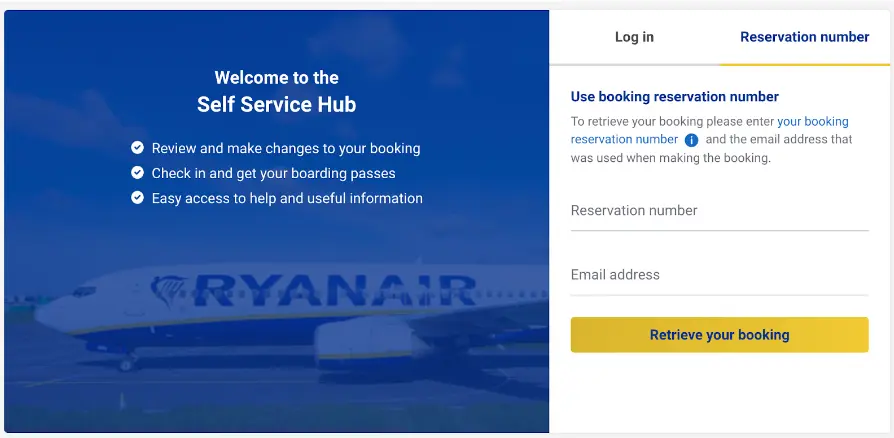
Task: Click the checkmark icon beside Easy access to help
Action: click(137, 197)
